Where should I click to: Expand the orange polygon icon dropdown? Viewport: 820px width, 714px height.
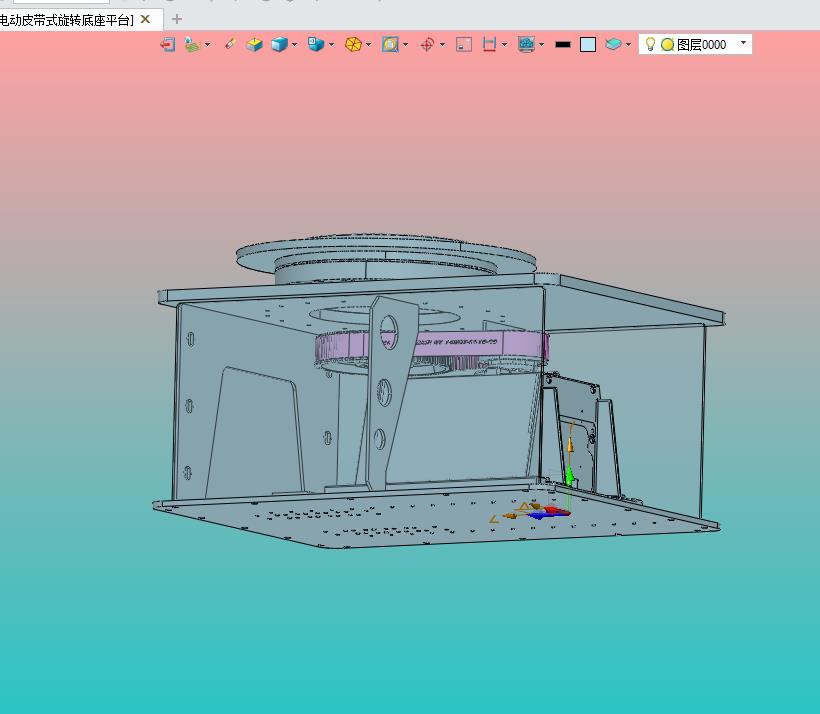(369, 44)
